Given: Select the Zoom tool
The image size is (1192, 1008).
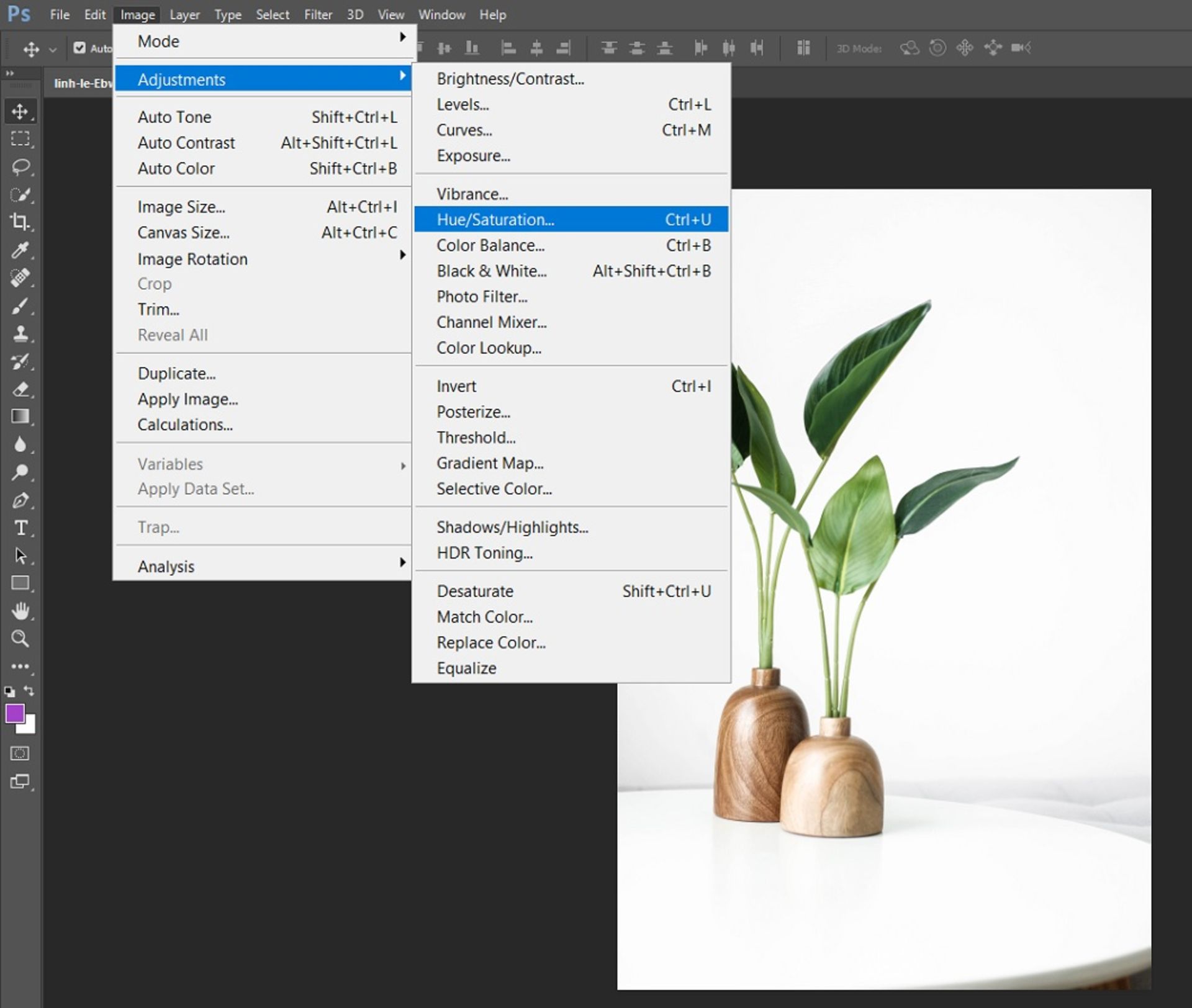Looking at the screenshot, I should 20,638.
